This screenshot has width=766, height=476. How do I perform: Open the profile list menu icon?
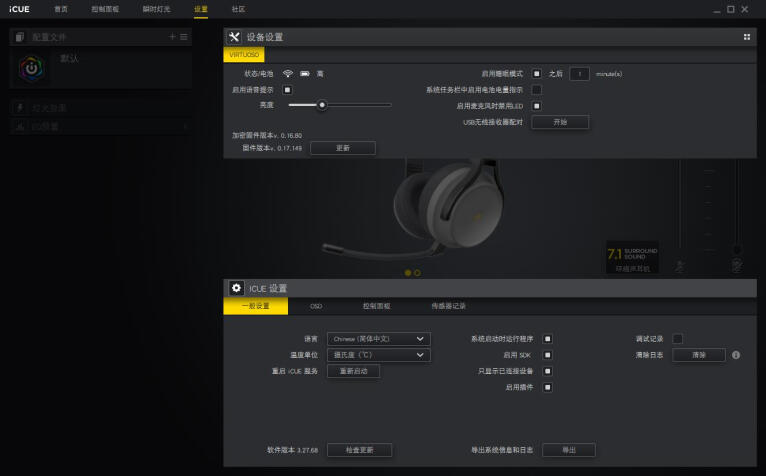[183, 37]
